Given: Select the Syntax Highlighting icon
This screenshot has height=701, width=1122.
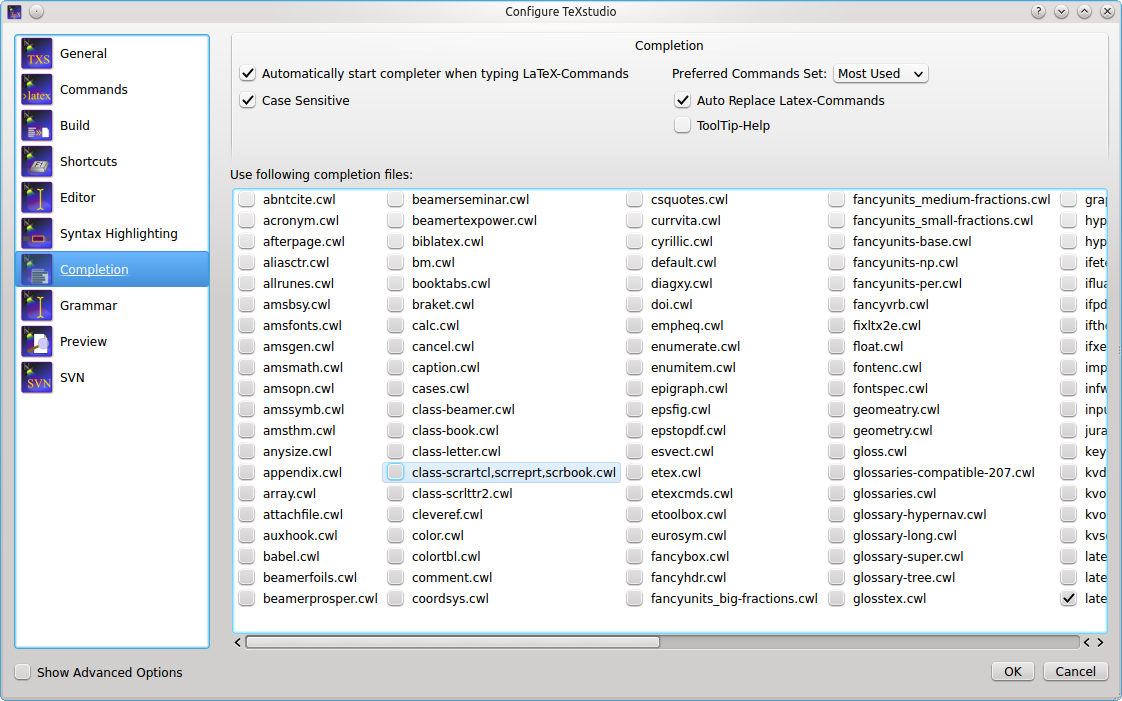Looking at the screenshot, I should (37, 234).
